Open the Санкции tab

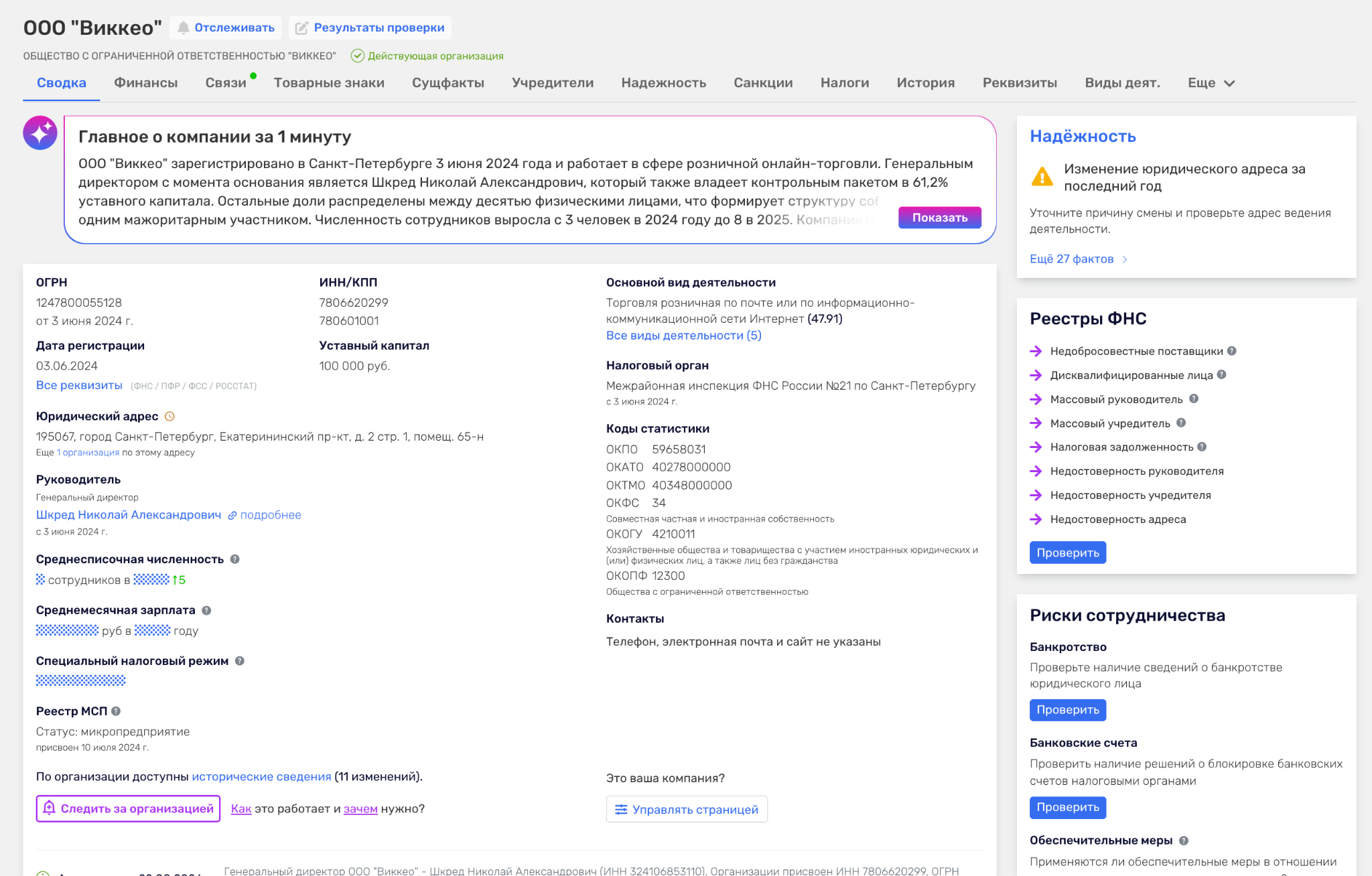[763, 83]
